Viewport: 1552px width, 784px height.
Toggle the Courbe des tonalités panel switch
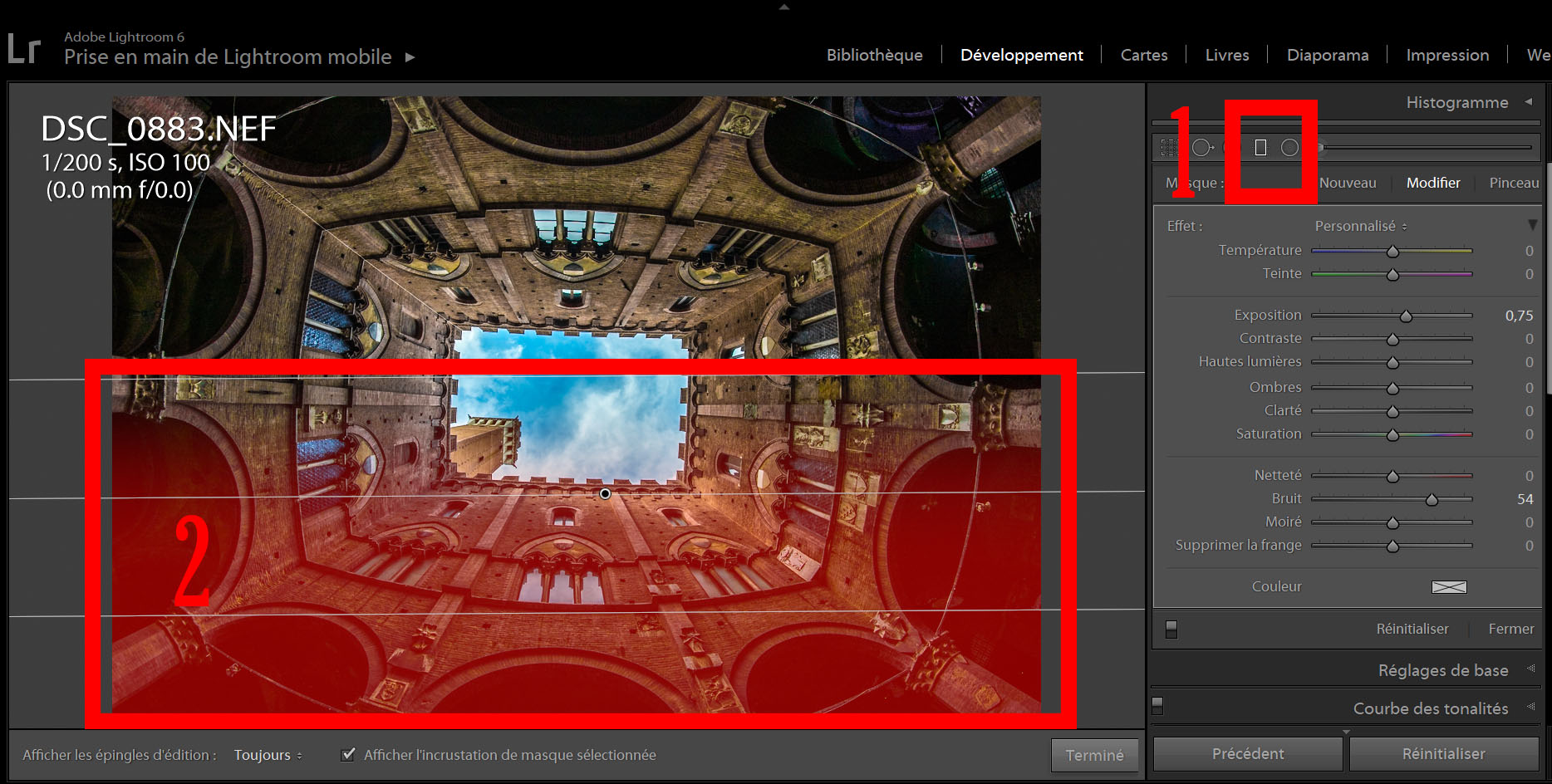point(1157,707)
